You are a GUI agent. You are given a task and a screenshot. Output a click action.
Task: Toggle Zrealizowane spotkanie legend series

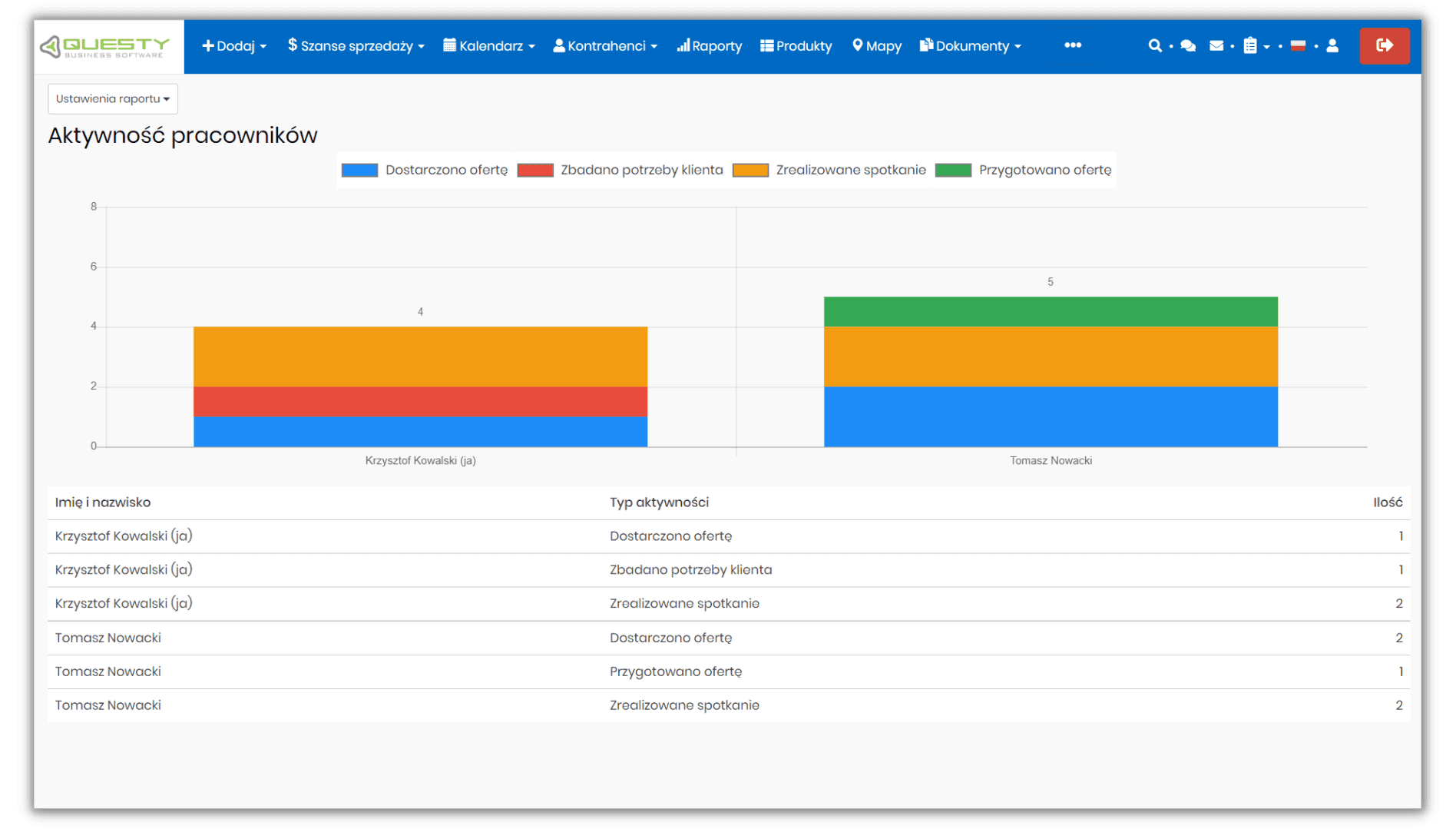pos(829,170)
